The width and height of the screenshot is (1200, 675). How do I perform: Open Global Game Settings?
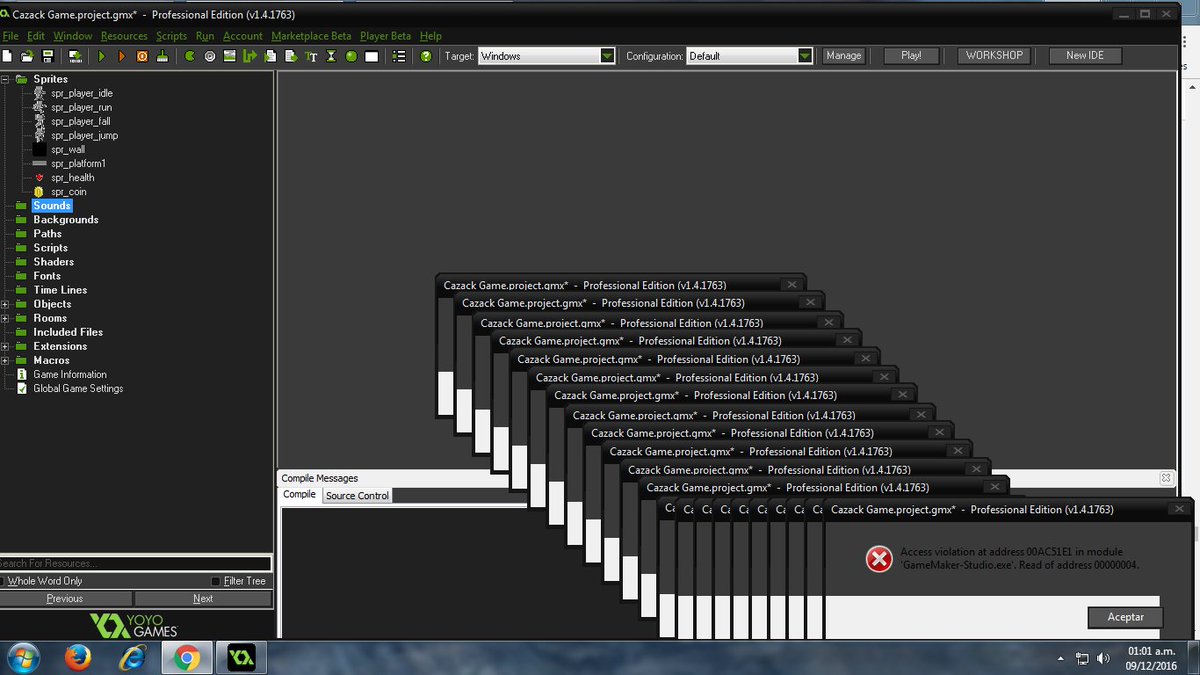point(78,388)
